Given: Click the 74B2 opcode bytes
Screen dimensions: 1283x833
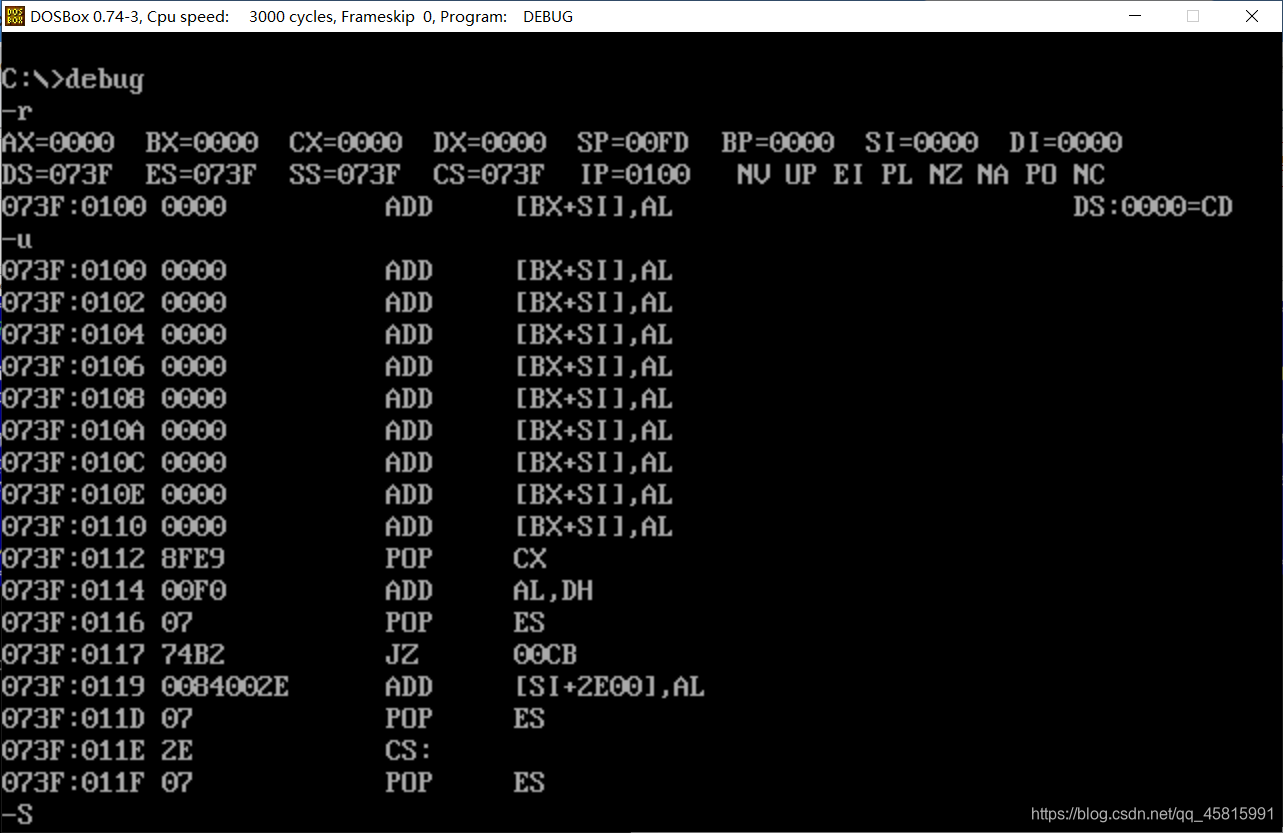Looking at the screenshot, I should [194, 655].
